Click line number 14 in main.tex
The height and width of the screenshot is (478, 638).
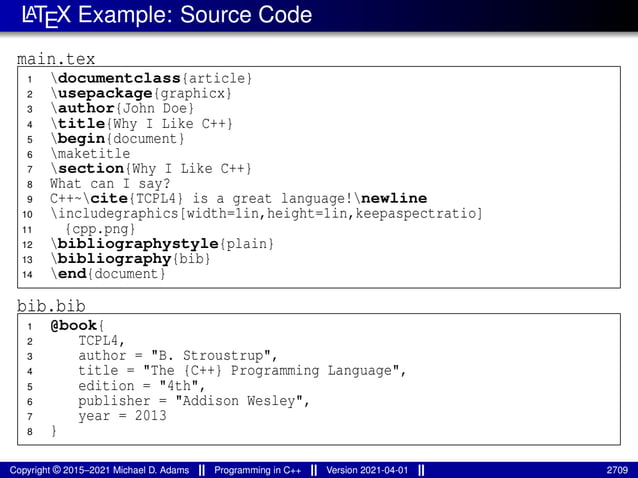(27, 275)
